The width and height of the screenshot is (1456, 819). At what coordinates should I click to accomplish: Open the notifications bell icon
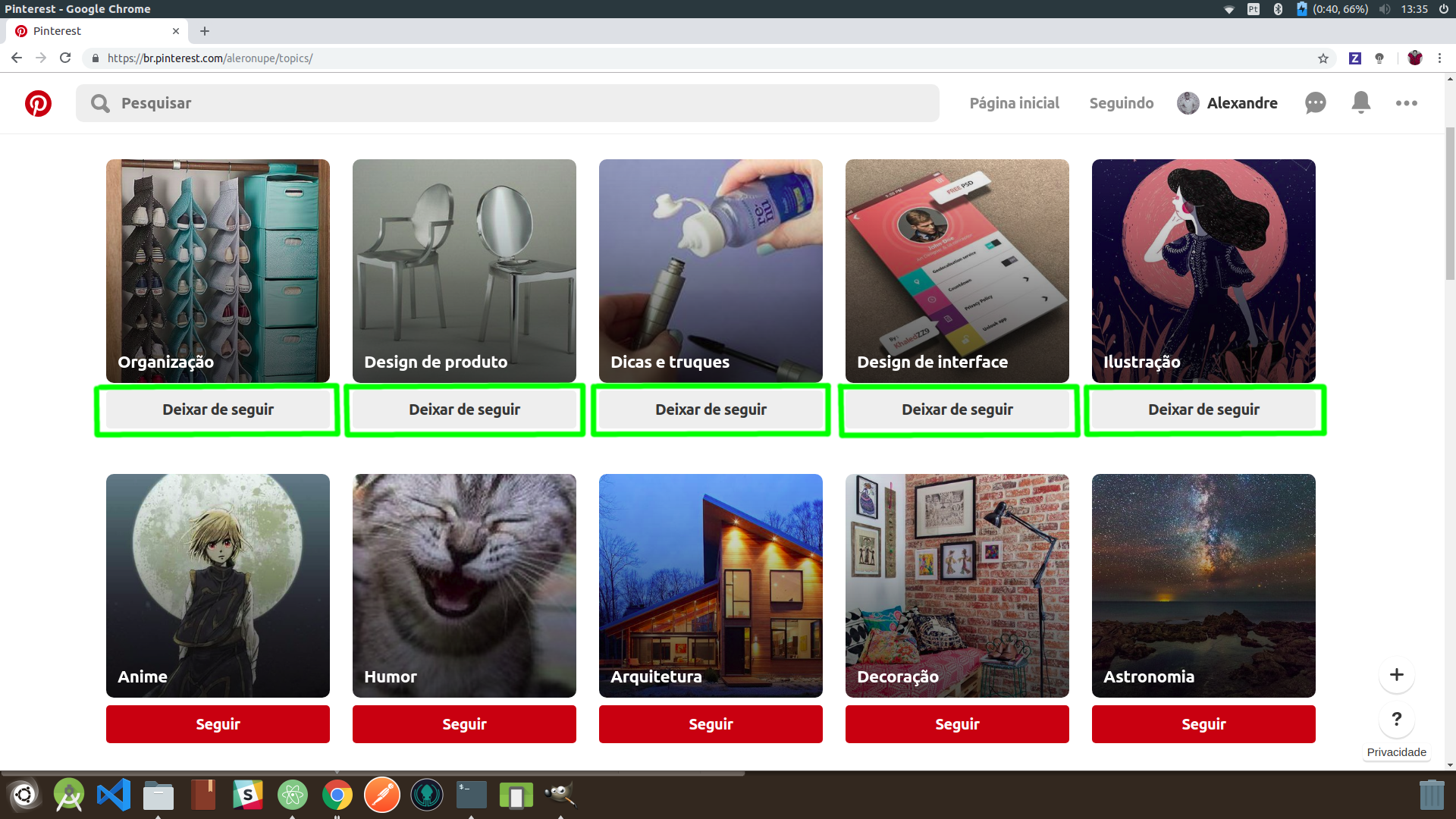[1361, 102]
